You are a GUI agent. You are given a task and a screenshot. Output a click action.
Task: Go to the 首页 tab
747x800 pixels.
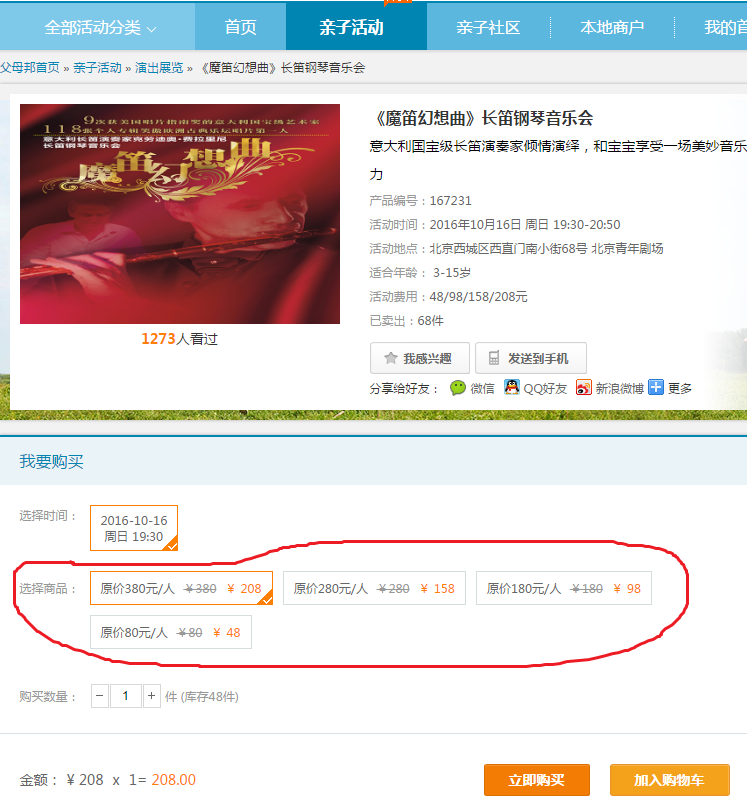click(240, 27)
